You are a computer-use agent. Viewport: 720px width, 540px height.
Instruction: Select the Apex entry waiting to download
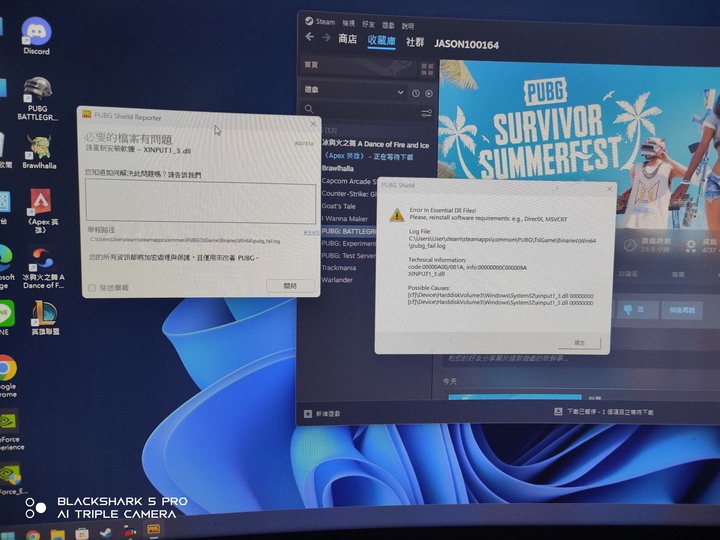[371, 157]
